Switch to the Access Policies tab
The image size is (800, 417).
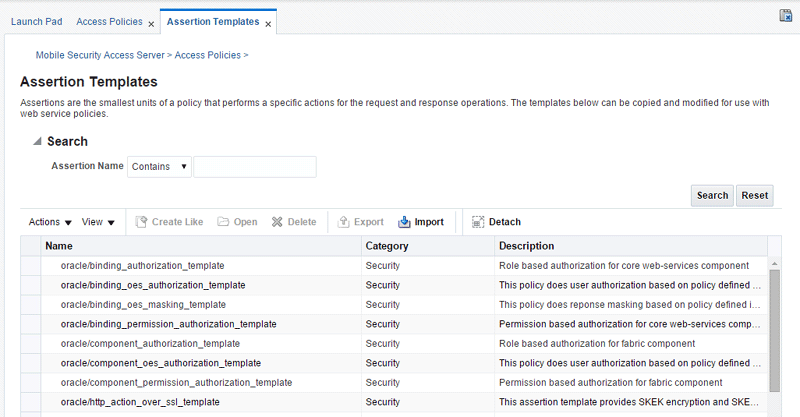click(109, 21)
